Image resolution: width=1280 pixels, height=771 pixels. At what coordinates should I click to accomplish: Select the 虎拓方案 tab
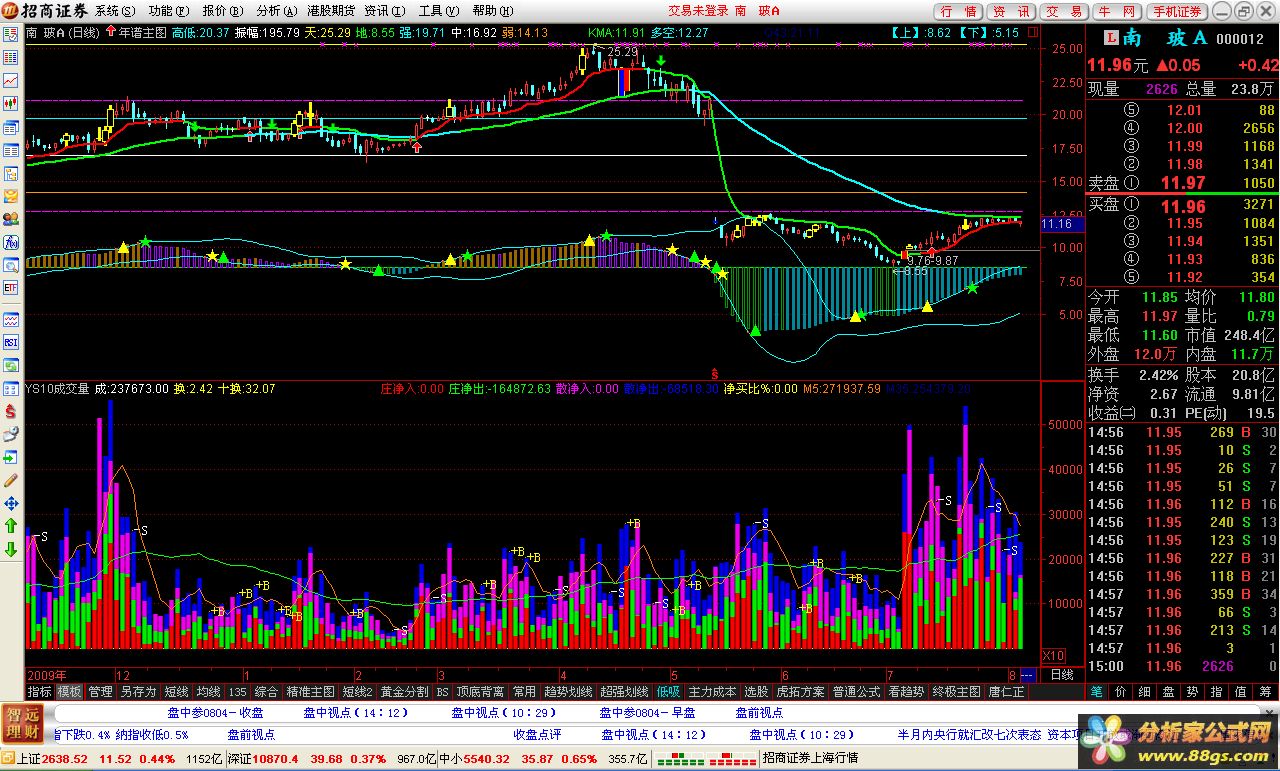coord(801,691)
